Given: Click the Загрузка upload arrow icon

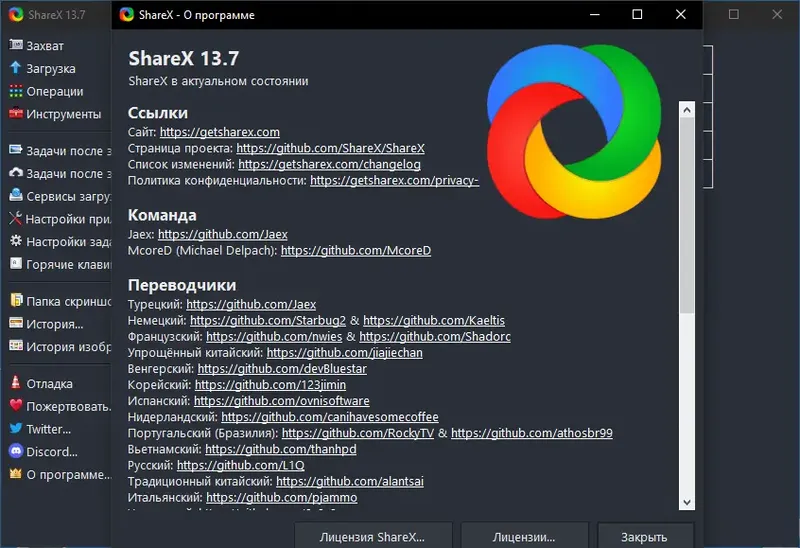Looking at the screenshot, I should 16,68.
